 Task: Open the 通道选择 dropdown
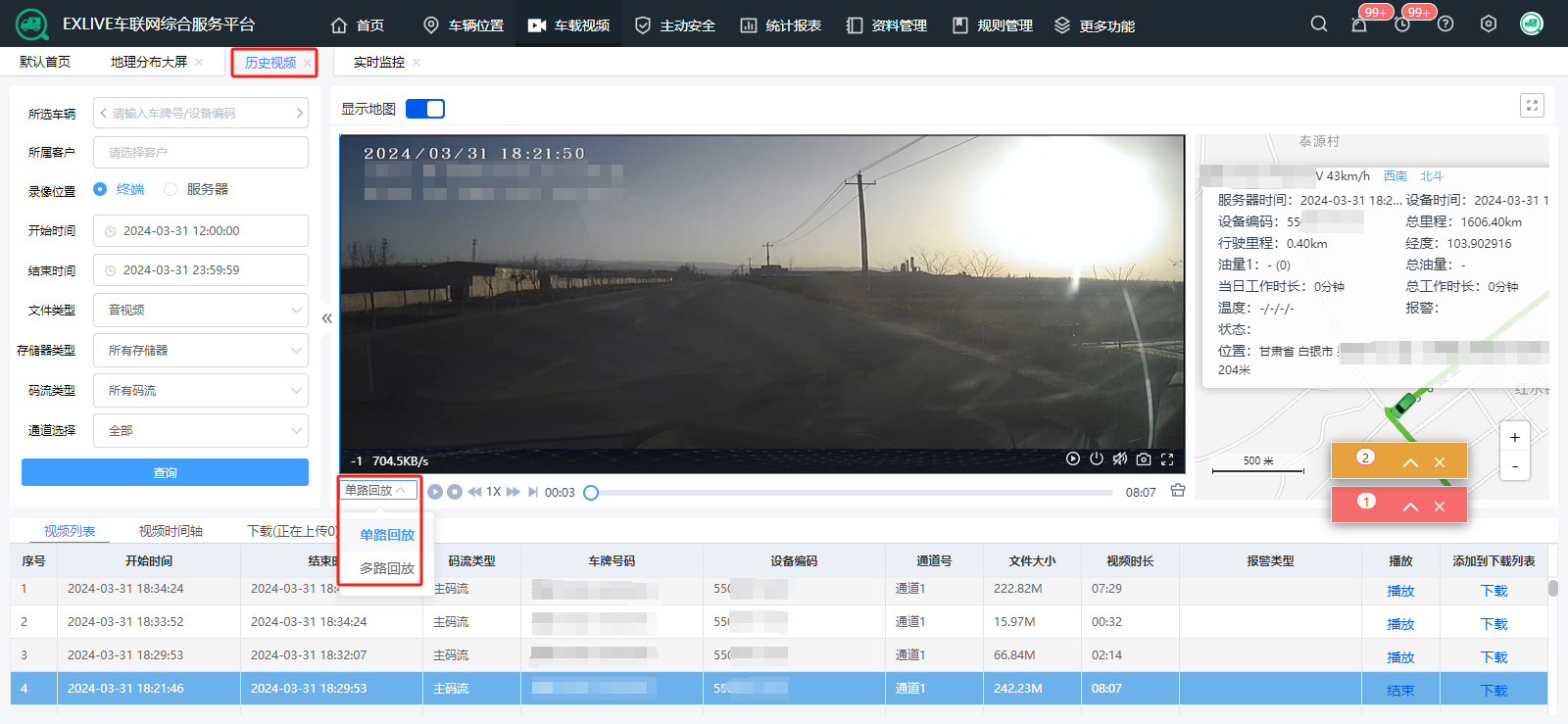tap(201, 431)
